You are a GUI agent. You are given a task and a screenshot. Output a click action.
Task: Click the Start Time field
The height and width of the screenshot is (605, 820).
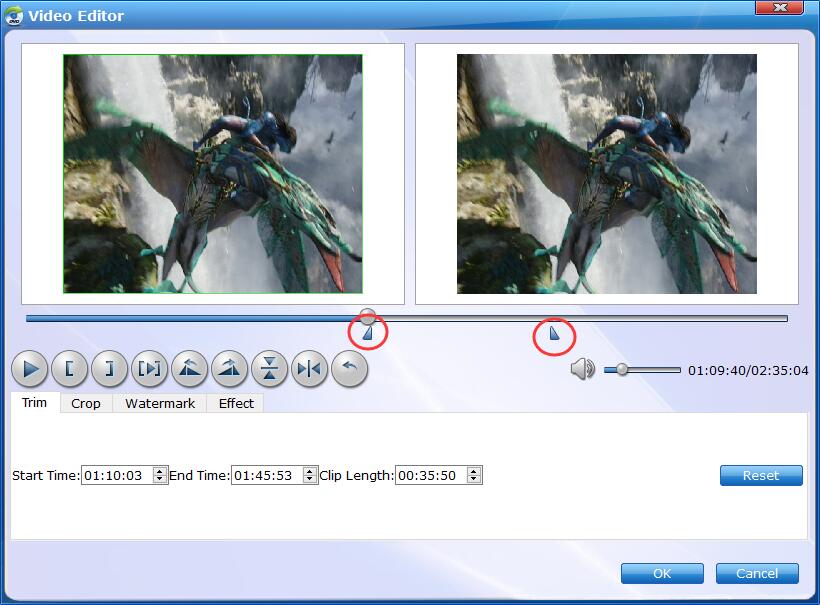pos(118,475)
